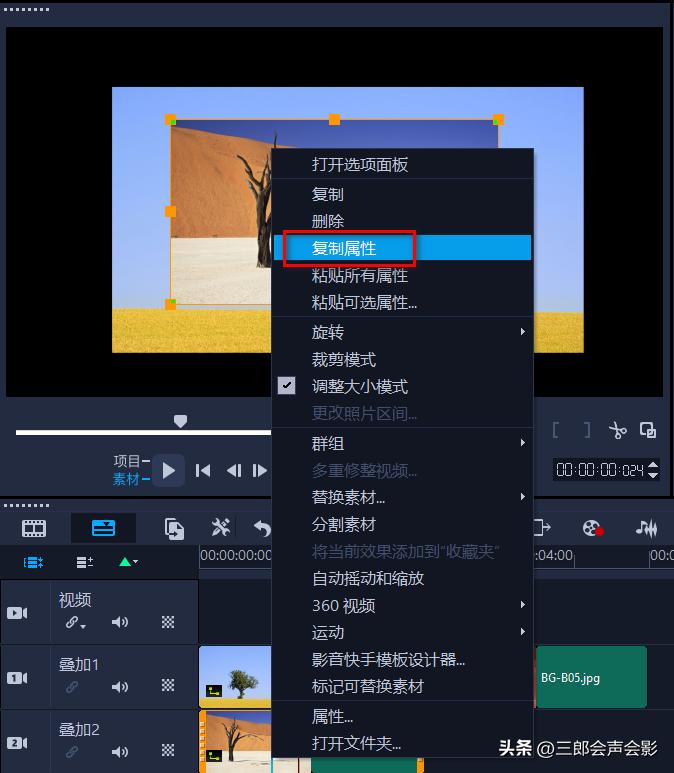This screenshot has height=773, width=674.
Task: Click the preview jog bar track
Action: point(143,432)
